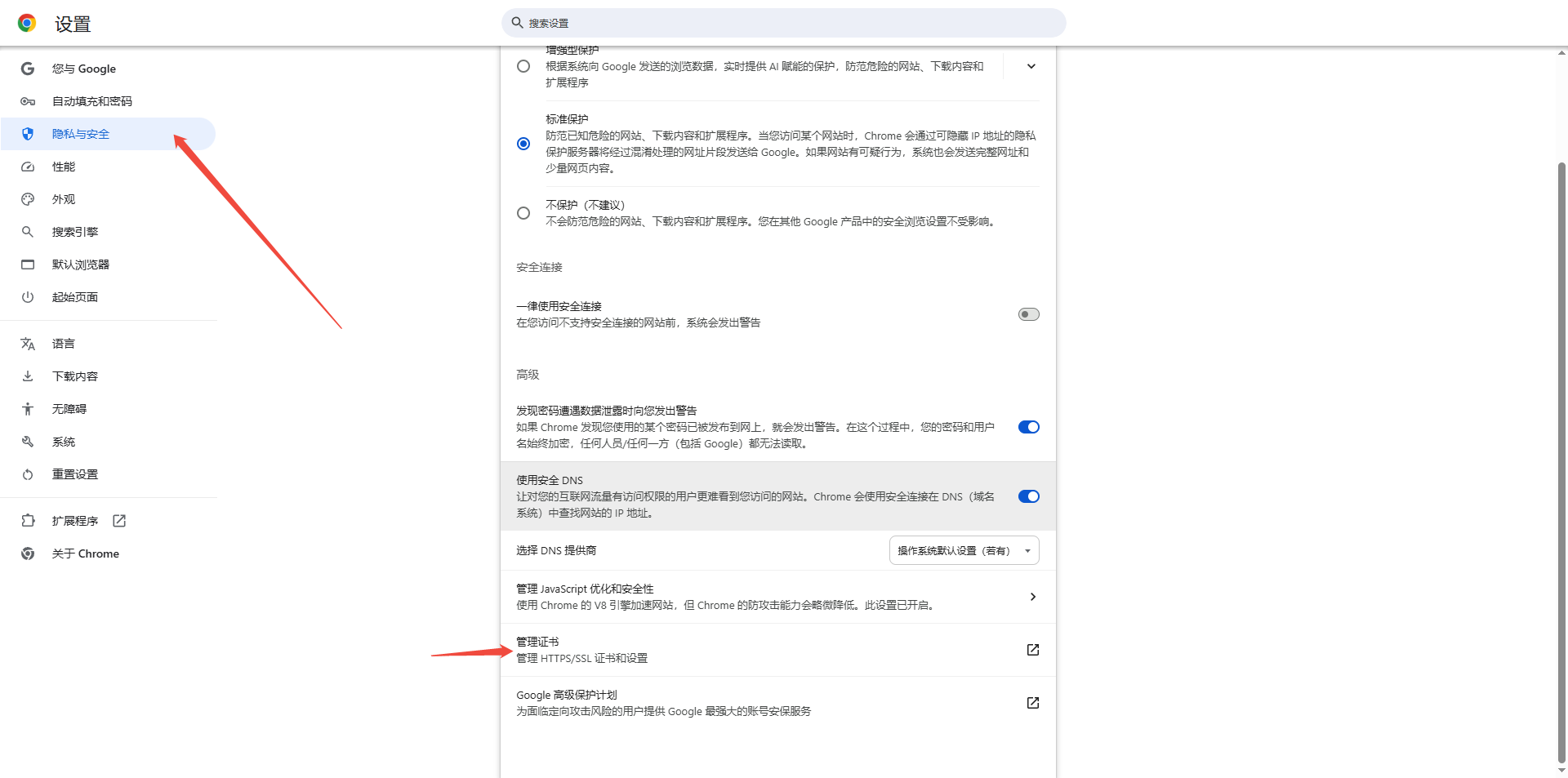The height and width of the screenshot is (778, 1568).
Task: Open external link icon for 管理证书
Action: click(x=1032, y=650)
